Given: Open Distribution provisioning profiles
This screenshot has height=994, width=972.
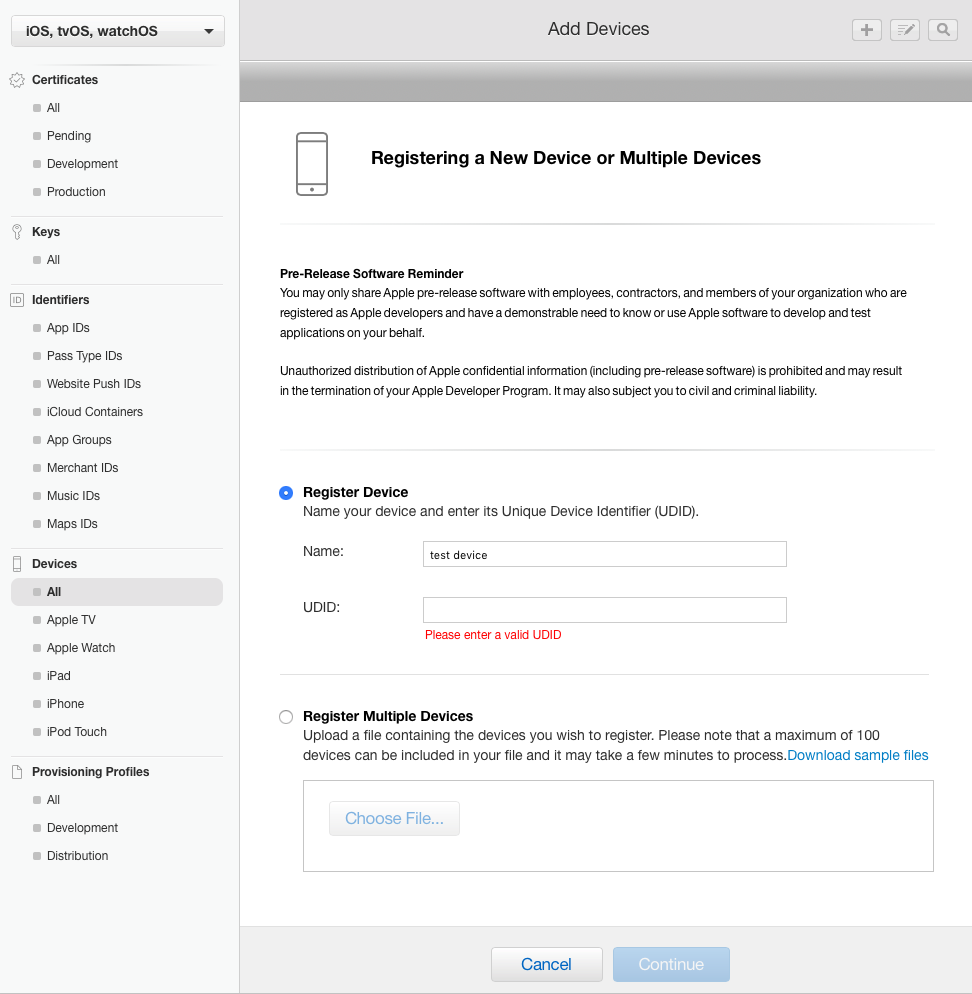Looking at the screenshot, I should click(77, 855).
